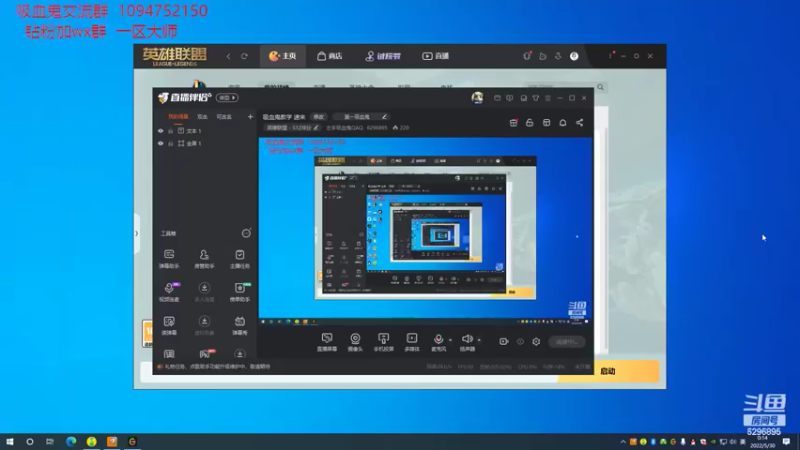Open the third nav tab in League client
Image resolution: width=800 pixels, height=450 pixels.
383,56
